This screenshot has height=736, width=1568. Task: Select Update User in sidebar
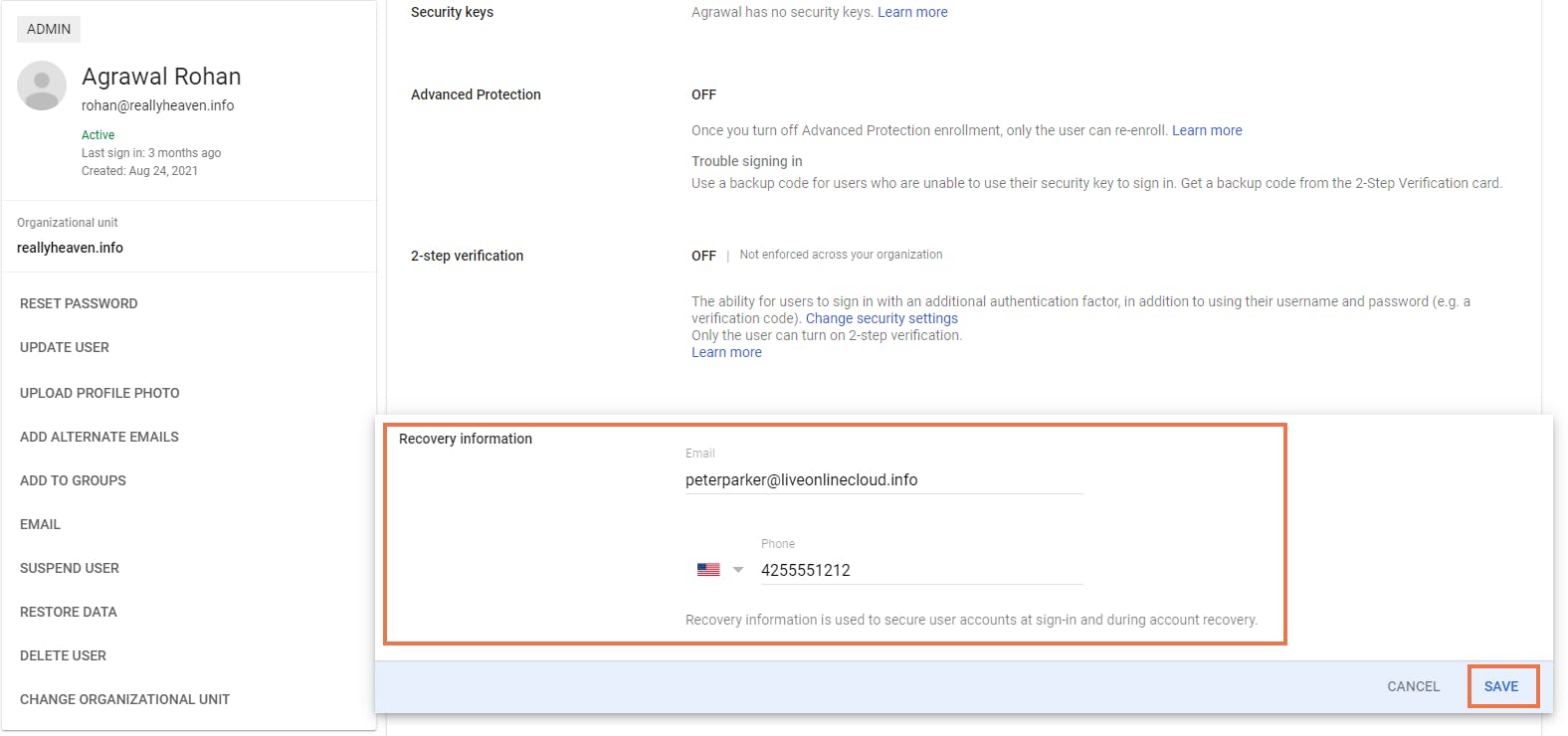pyautogui.click(x=65, y=347)
